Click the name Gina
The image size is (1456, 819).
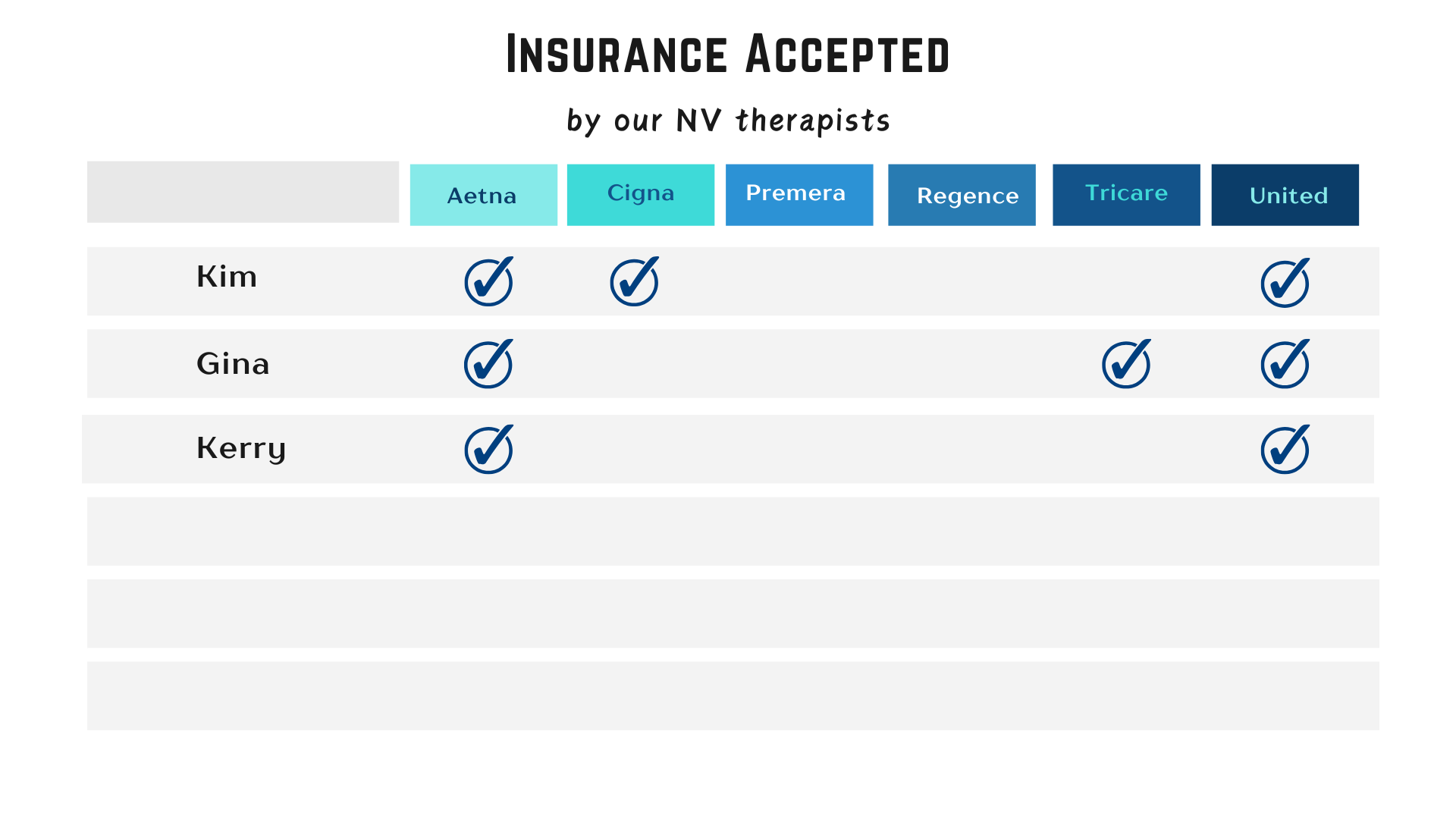pyautogui.click(x=233, y=364)
